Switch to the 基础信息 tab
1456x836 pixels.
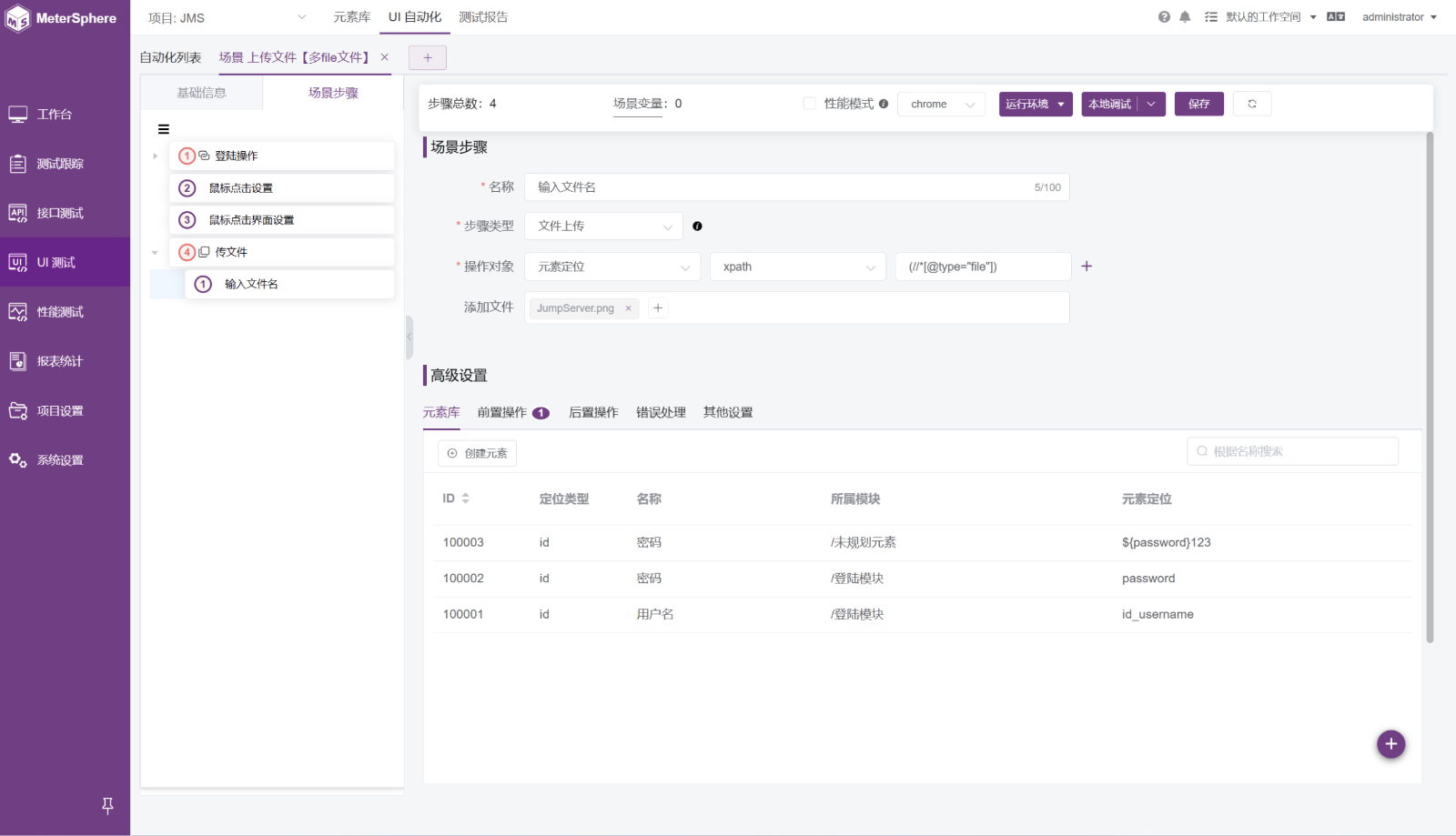click(202, 93)
